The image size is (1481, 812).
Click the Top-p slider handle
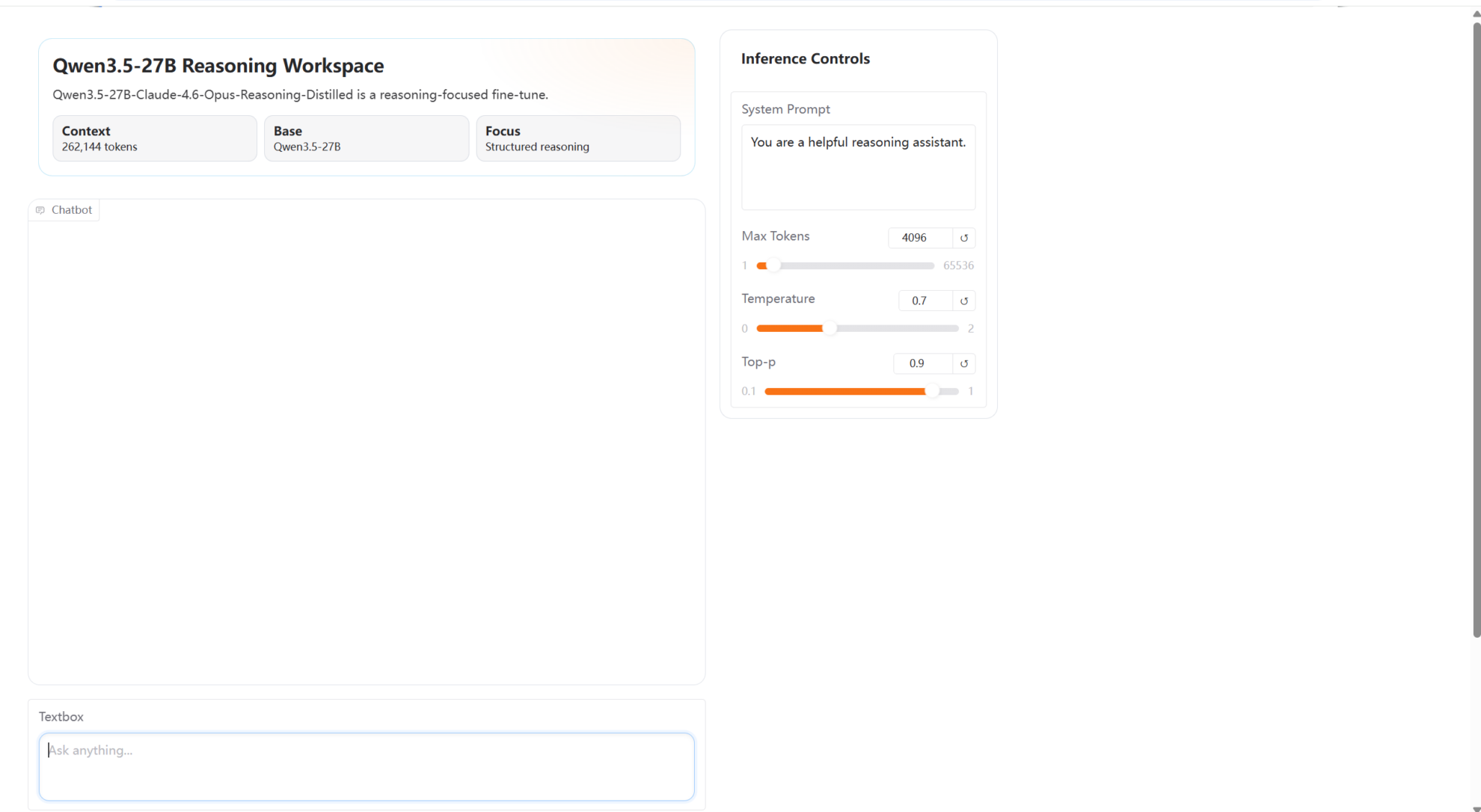coord(932,391)
